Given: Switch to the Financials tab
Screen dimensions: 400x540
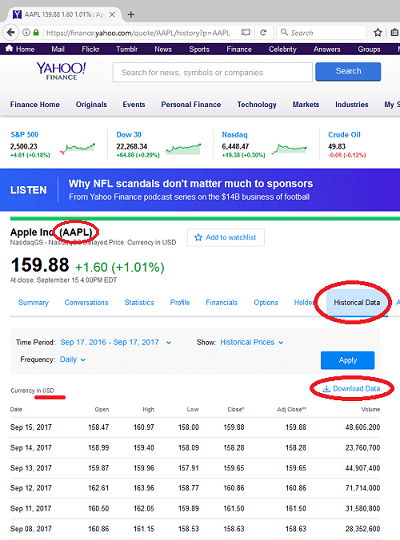Looking at the screenshot, I should click(x=222, y=302).
